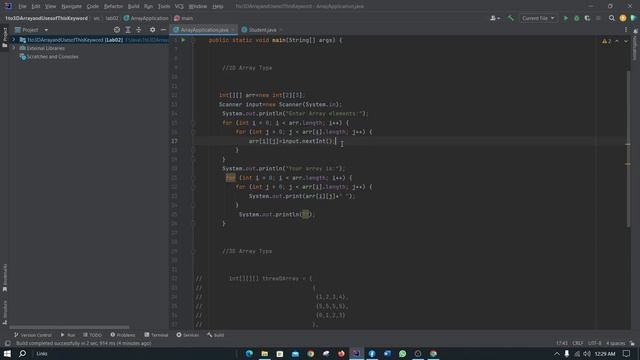The image size is (640, 360).
Task: Open the Help menu
Action: tap(218, 7)
